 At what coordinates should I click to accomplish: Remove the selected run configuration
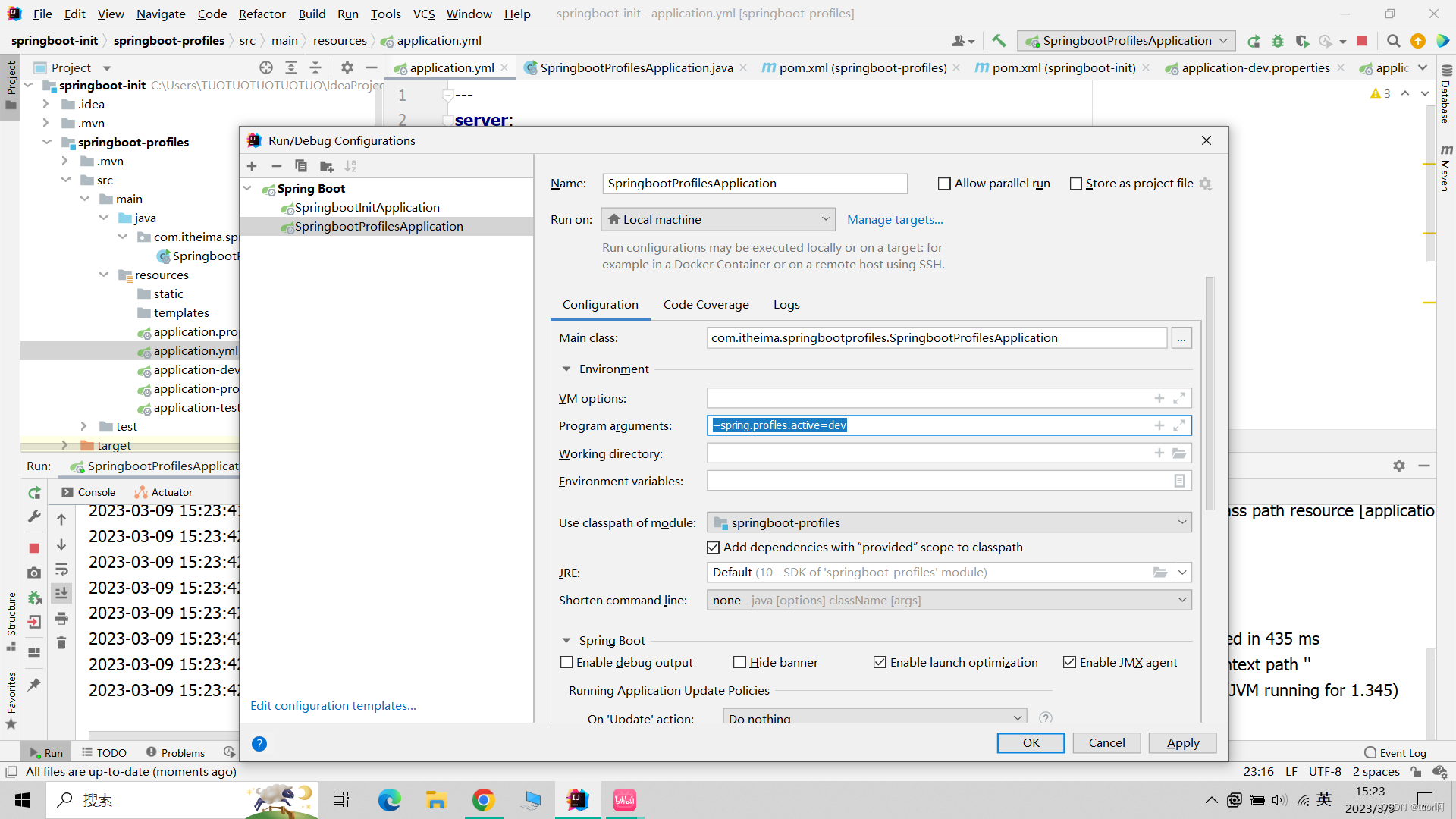tap(276, 166)
